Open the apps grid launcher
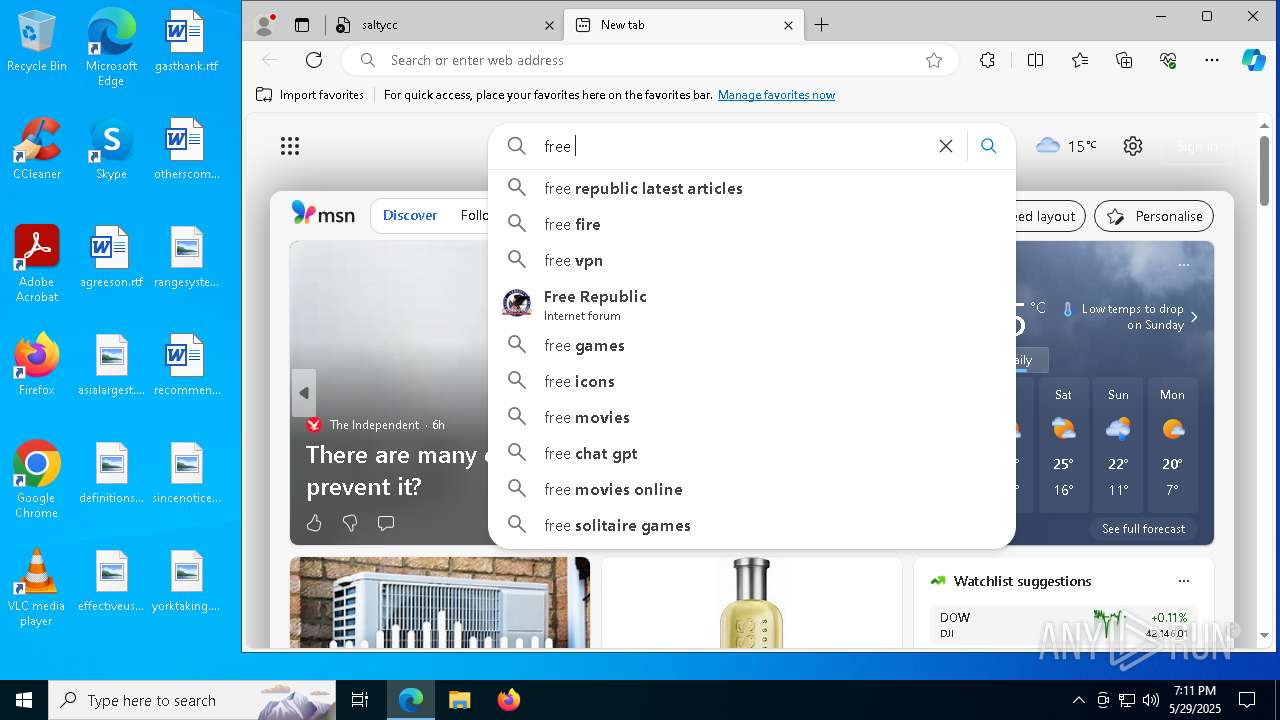The height and width of the screenshot is (720, 1280). [290, 146]
